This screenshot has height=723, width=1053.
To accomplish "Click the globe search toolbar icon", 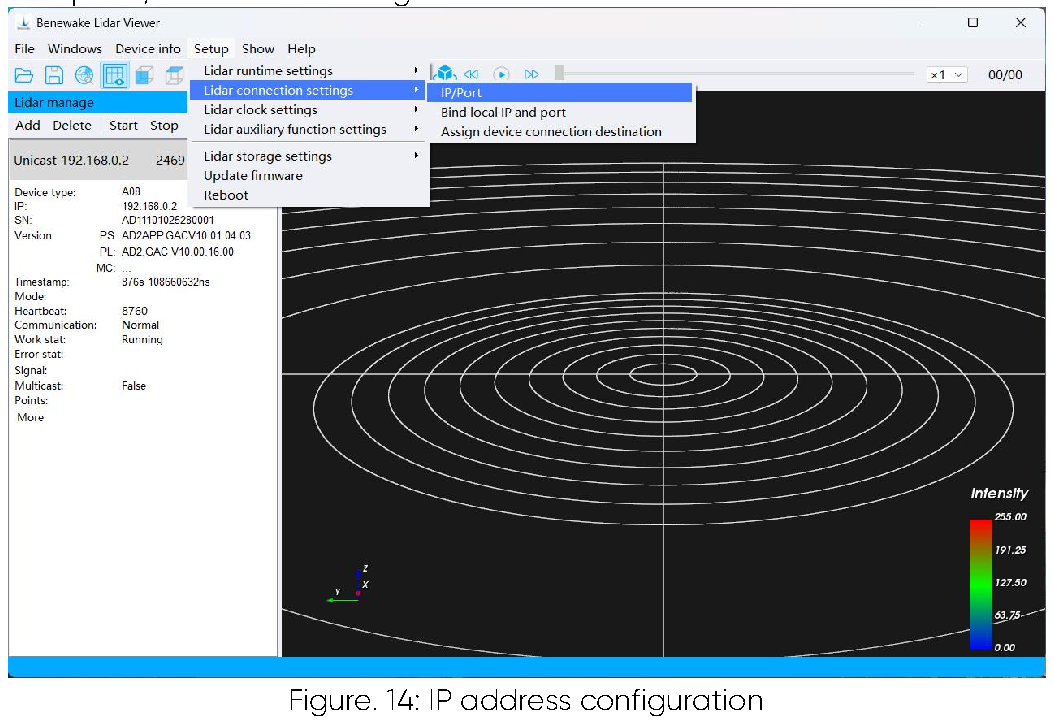I will coord(84,75).
